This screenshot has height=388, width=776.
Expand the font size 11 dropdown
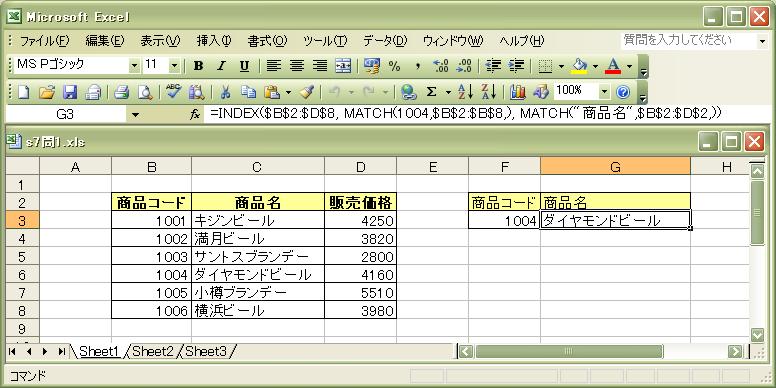(x=174, y=66)
